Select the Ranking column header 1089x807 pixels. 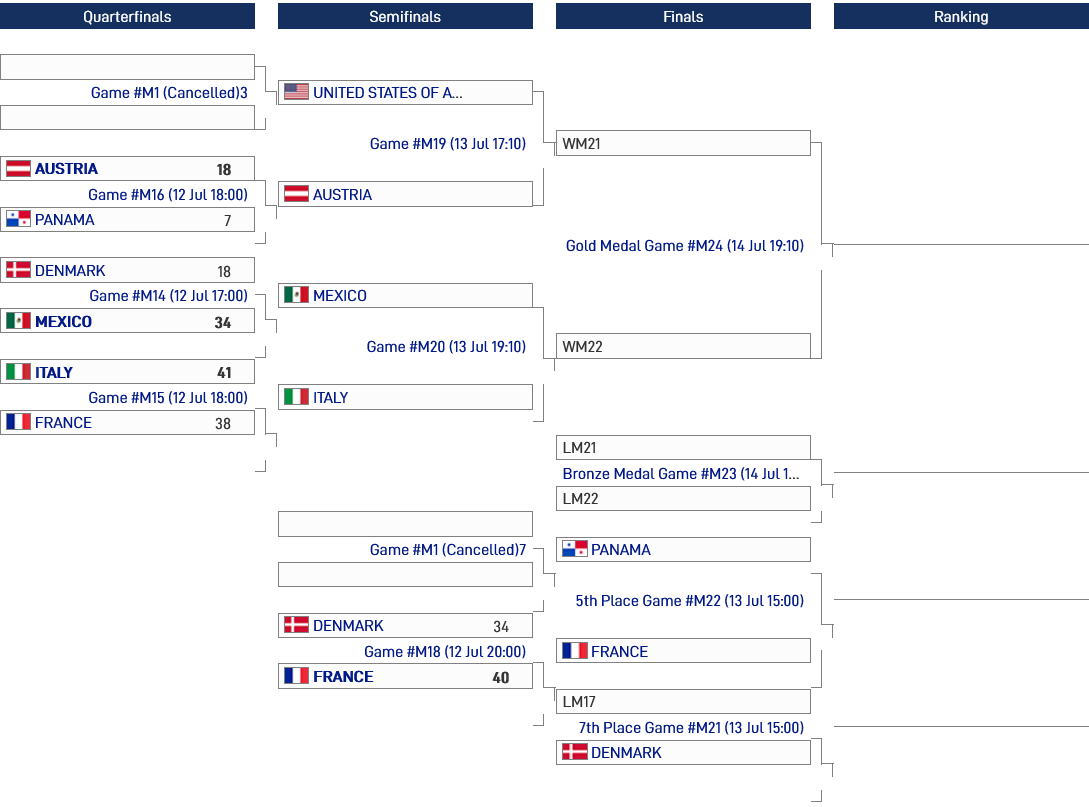tap(961, 16)
